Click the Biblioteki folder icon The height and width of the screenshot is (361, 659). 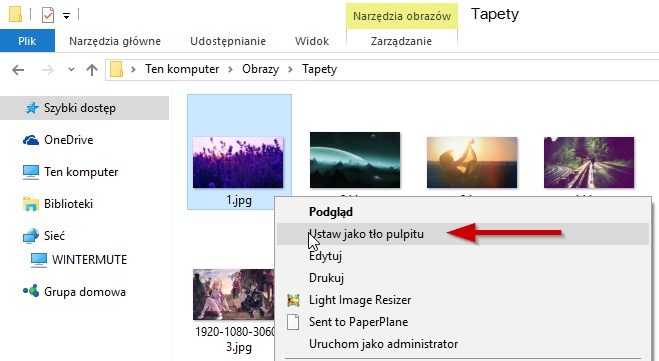(31, 204)
